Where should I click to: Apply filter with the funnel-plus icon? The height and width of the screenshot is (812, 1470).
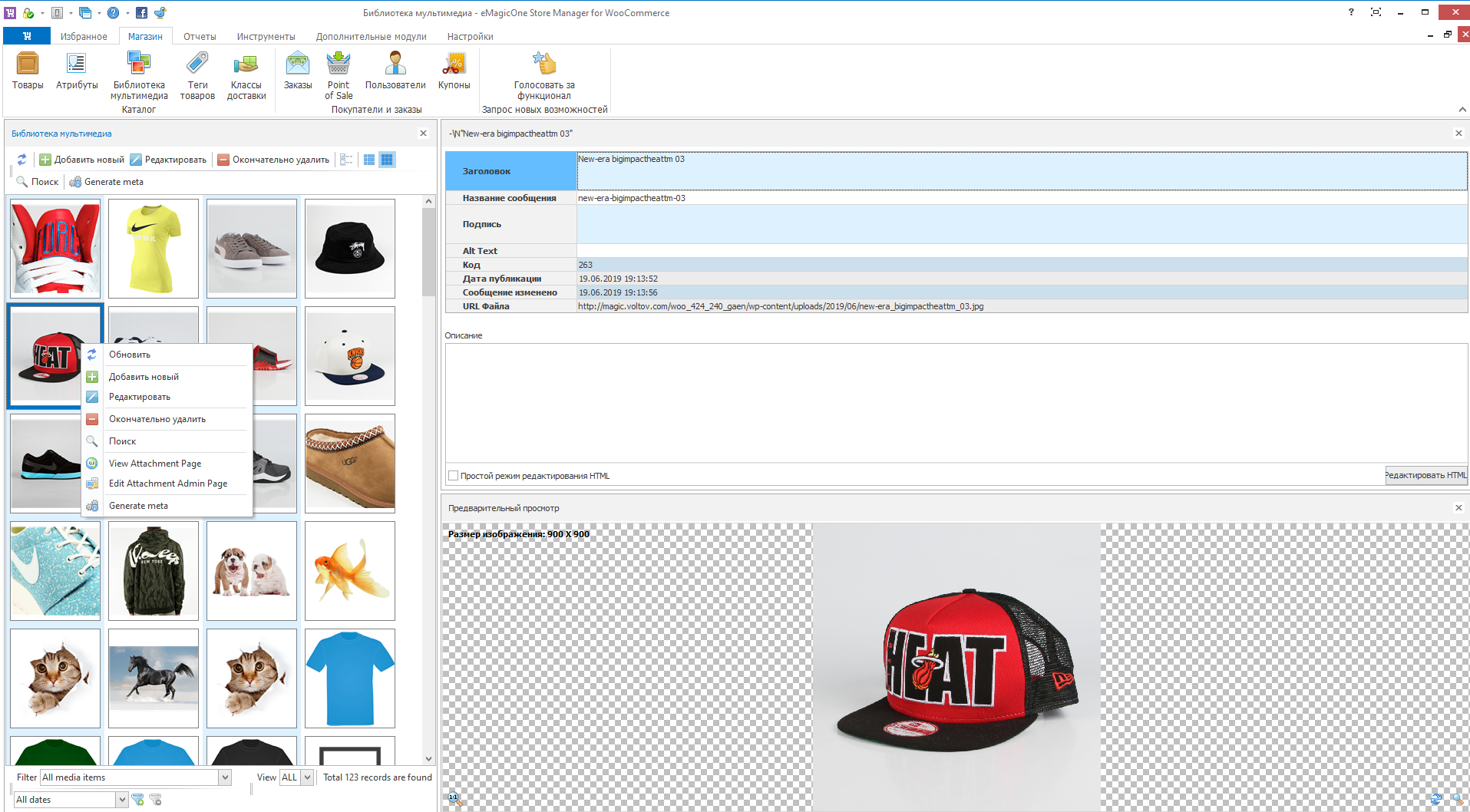tap(138, 800)
